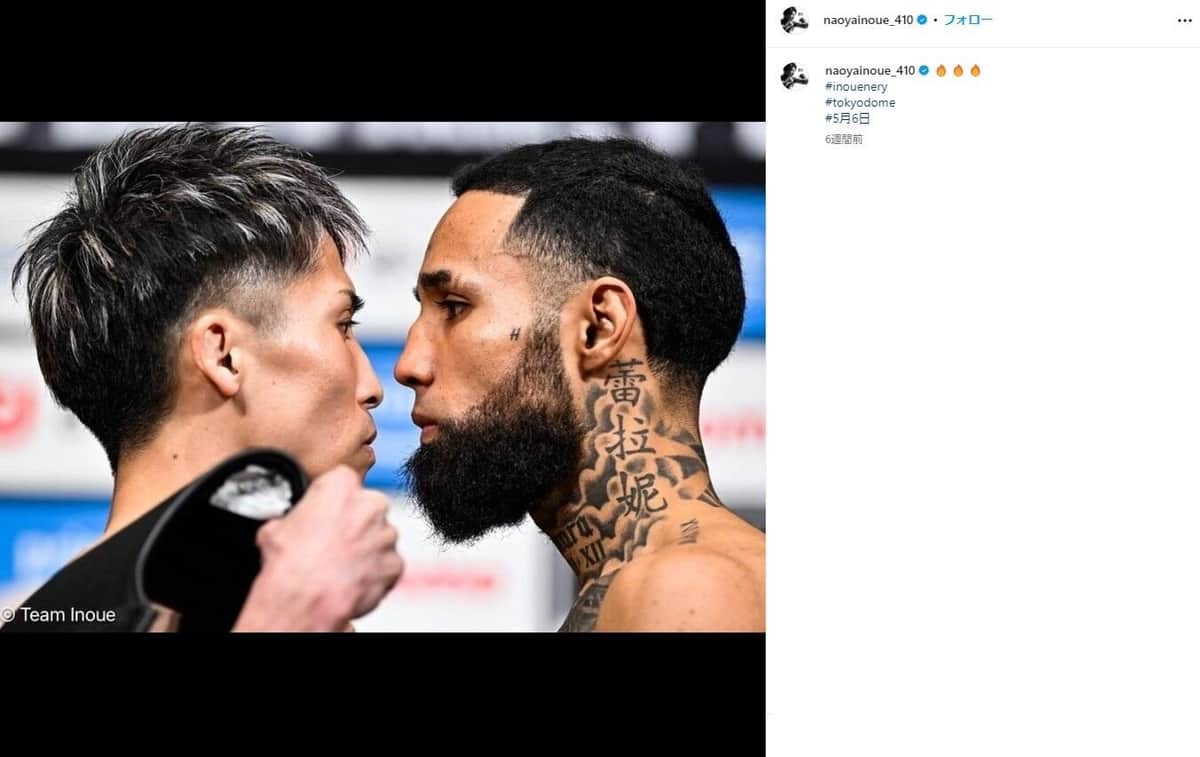Open naoyainoue_410 from the caption username

[x=870, y=71]
